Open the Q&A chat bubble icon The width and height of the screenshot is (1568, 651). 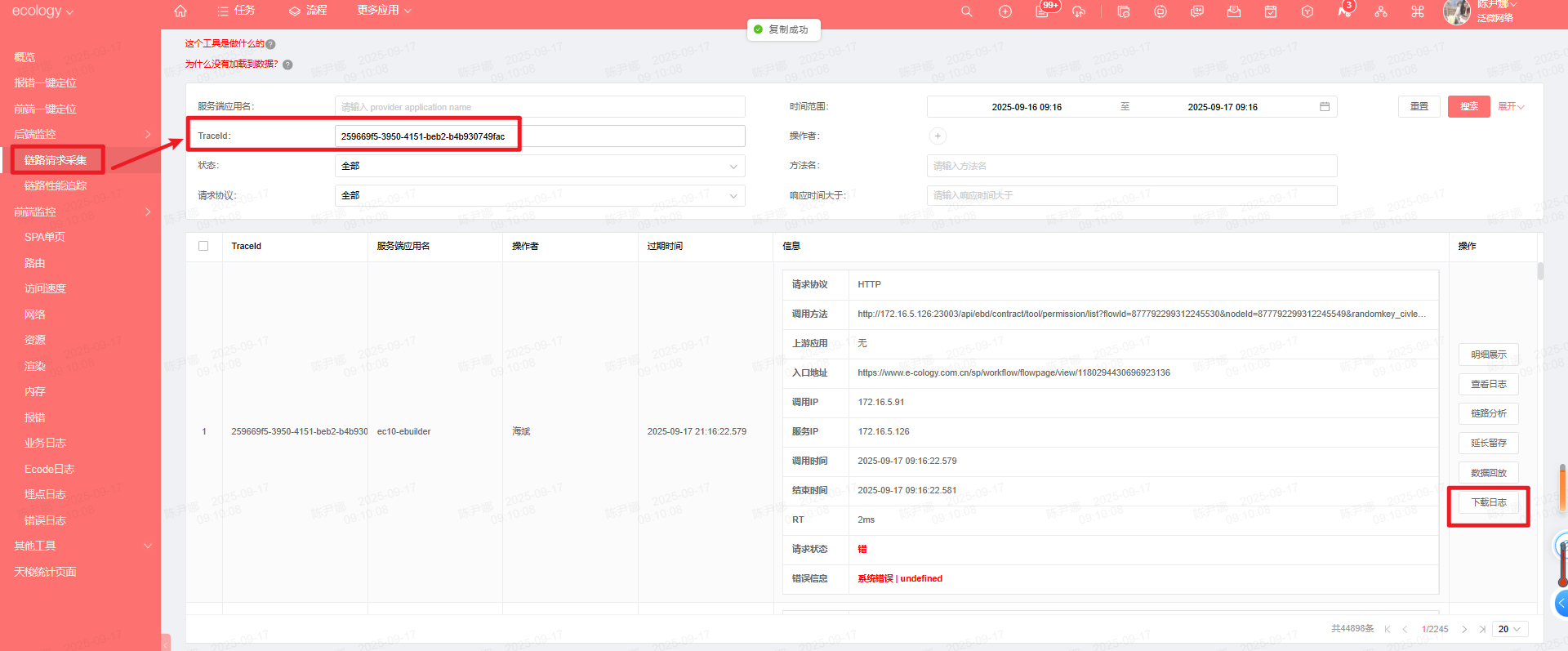pyautogui.click(x=1197, y=11)
